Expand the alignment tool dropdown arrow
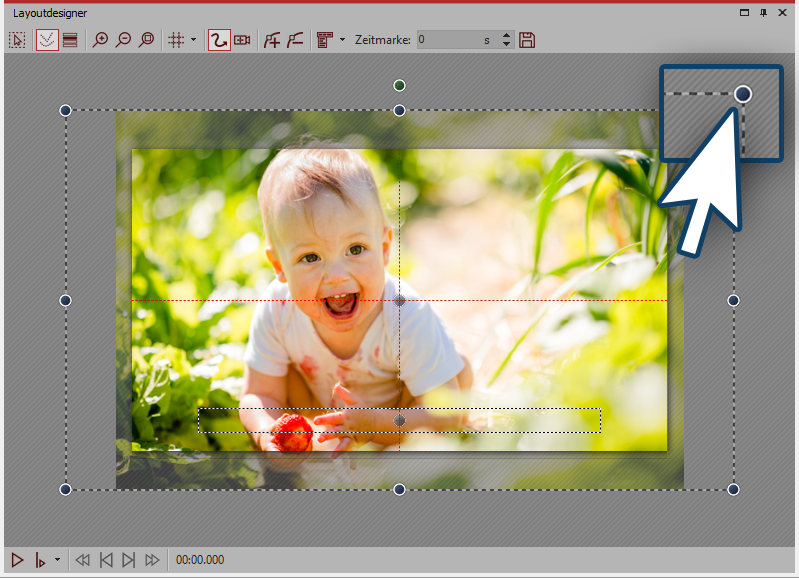This screenshot has width=799, height=578. [x=343, y=40]
